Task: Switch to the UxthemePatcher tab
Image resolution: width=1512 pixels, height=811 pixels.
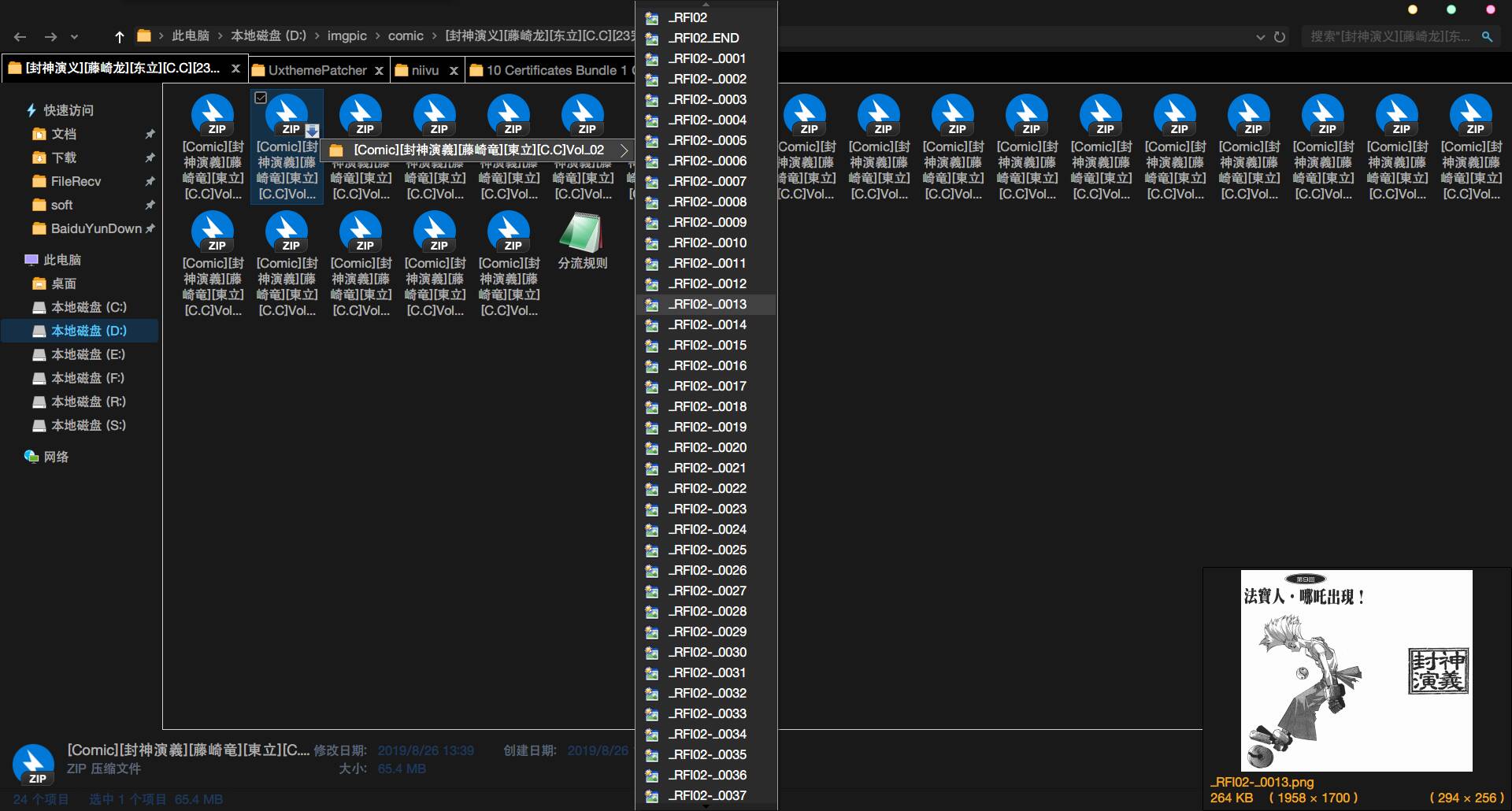Action: click(317, 70)
